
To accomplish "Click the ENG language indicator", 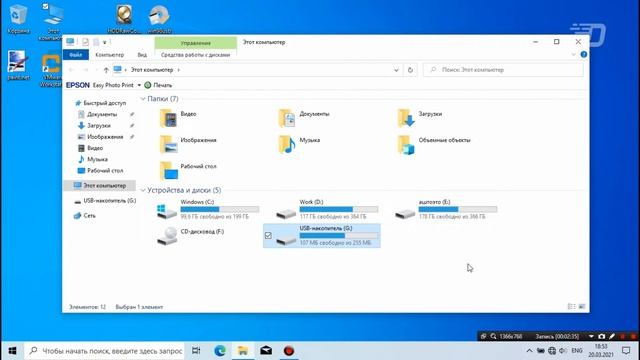I will click(577, 351).
